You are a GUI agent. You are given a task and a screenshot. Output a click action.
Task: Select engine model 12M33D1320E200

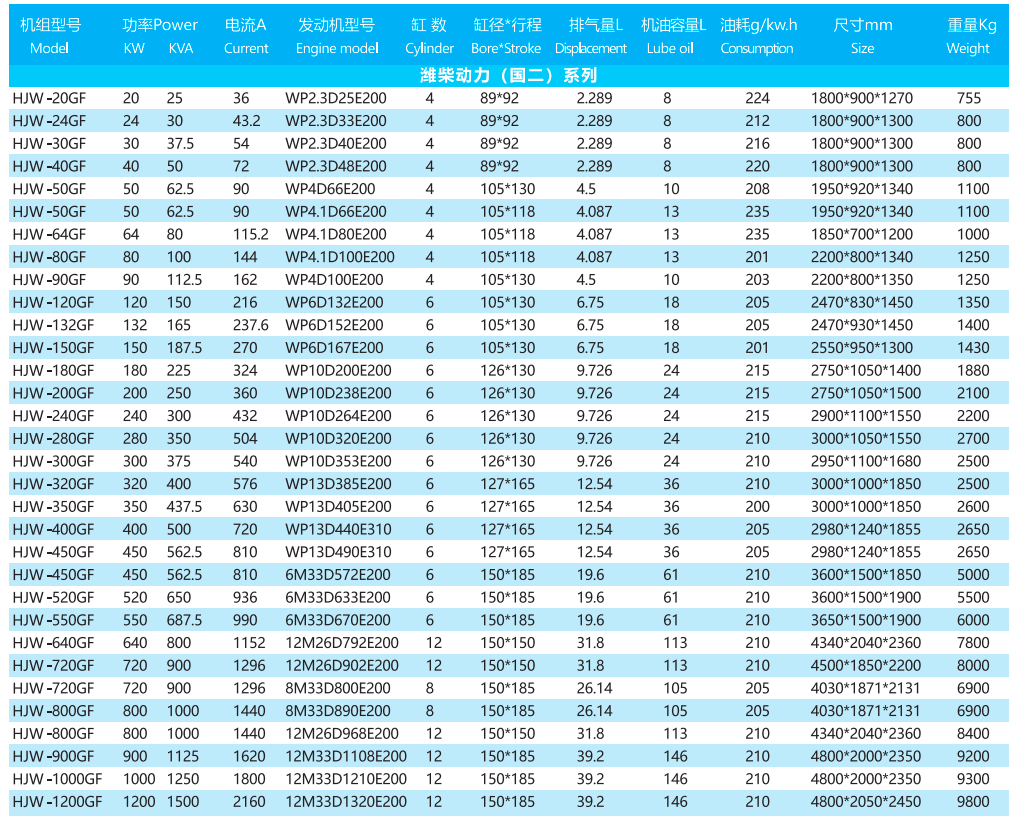coord(346,801)
